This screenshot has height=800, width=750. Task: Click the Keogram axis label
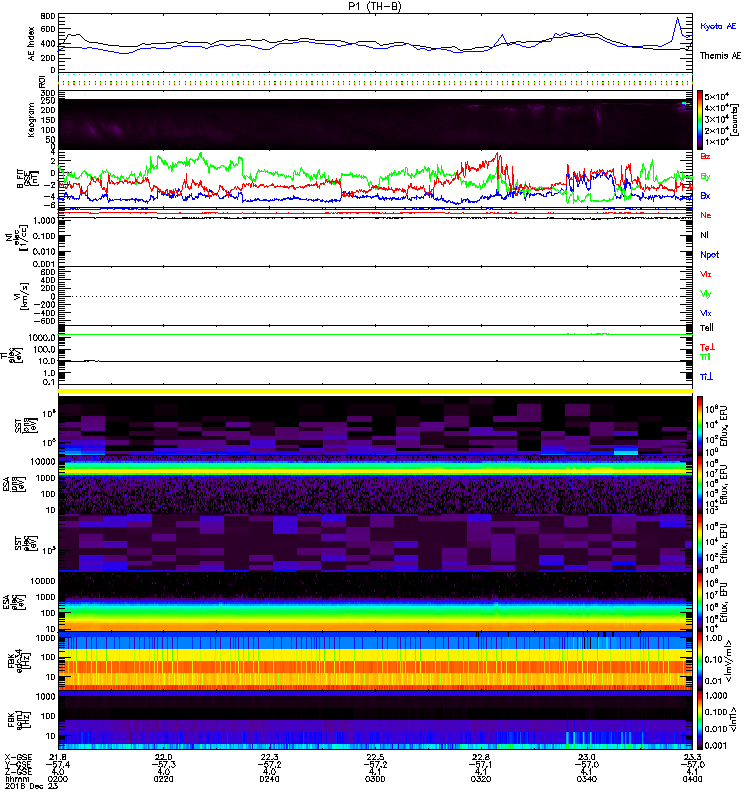(x=32, y=120)
